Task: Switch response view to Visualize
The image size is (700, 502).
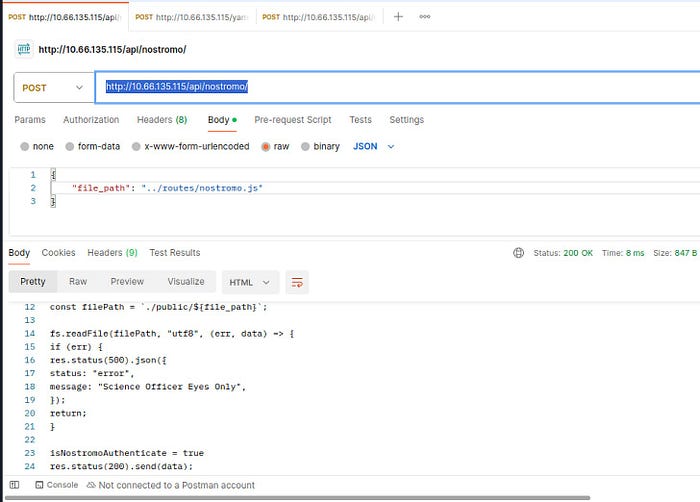Action: coord(186,282)
